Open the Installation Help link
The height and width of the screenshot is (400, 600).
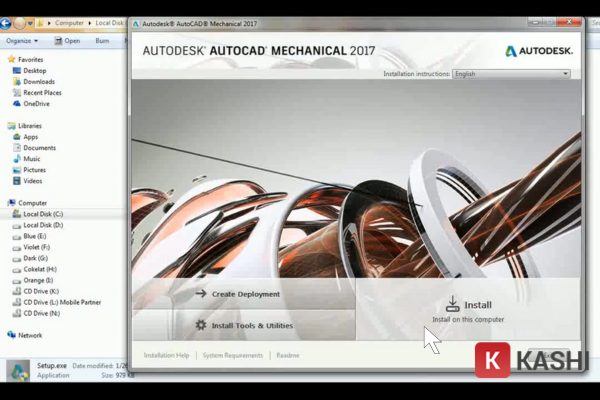tap(166, 355)
